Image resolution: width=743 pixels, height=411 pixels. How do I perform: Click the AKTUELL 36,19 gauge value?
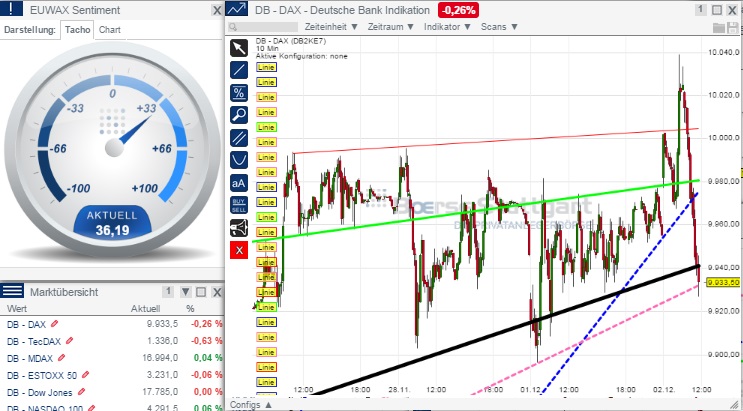[x=112, y=223]
